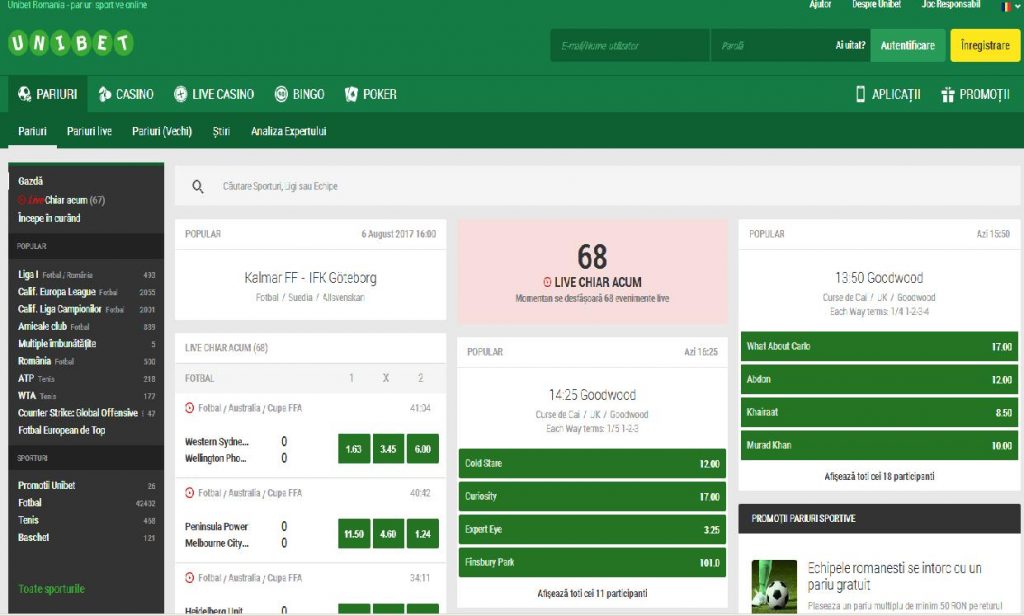
Task: Bet on Murad Khan at 10.00
Action: pos(879,445)
